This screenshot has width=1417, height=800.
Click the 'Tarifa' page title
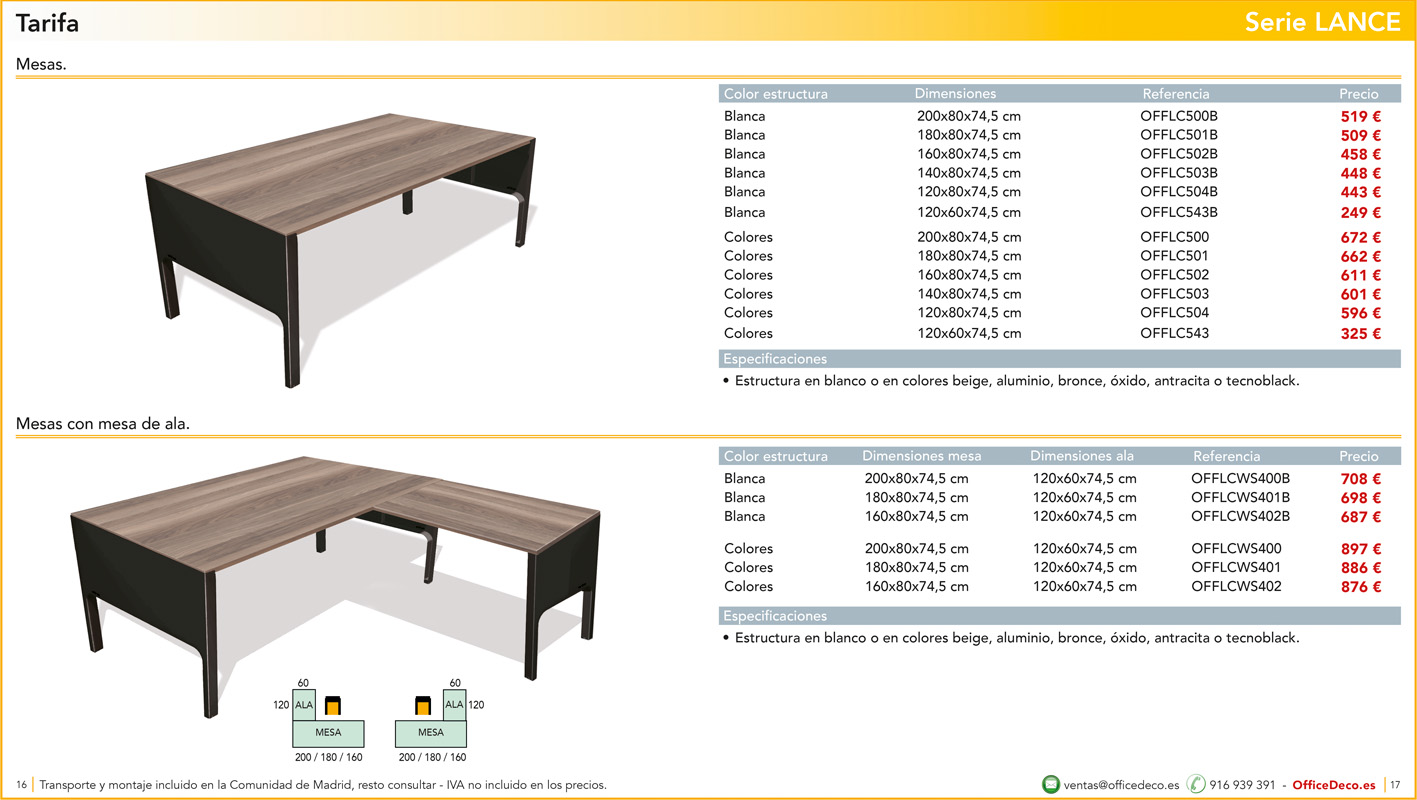[x=47, y=23]
